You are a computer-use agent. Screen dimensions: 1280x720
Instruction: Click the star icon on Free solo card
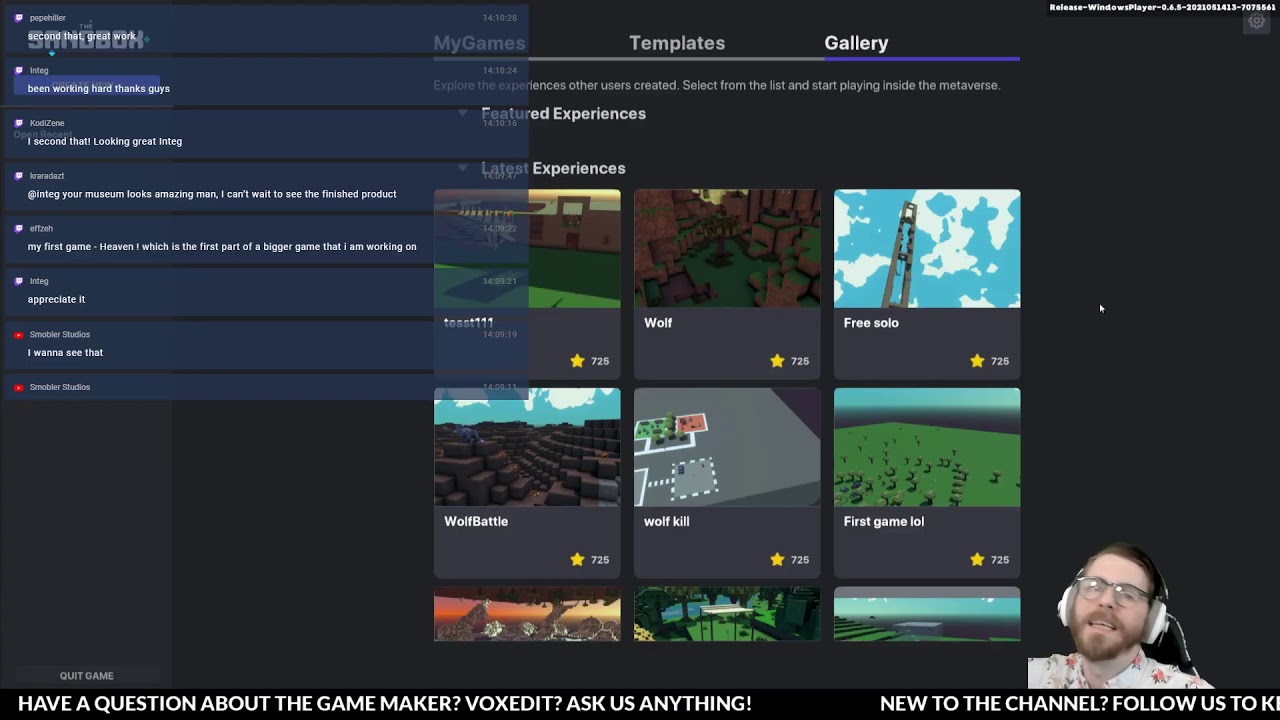977,361
